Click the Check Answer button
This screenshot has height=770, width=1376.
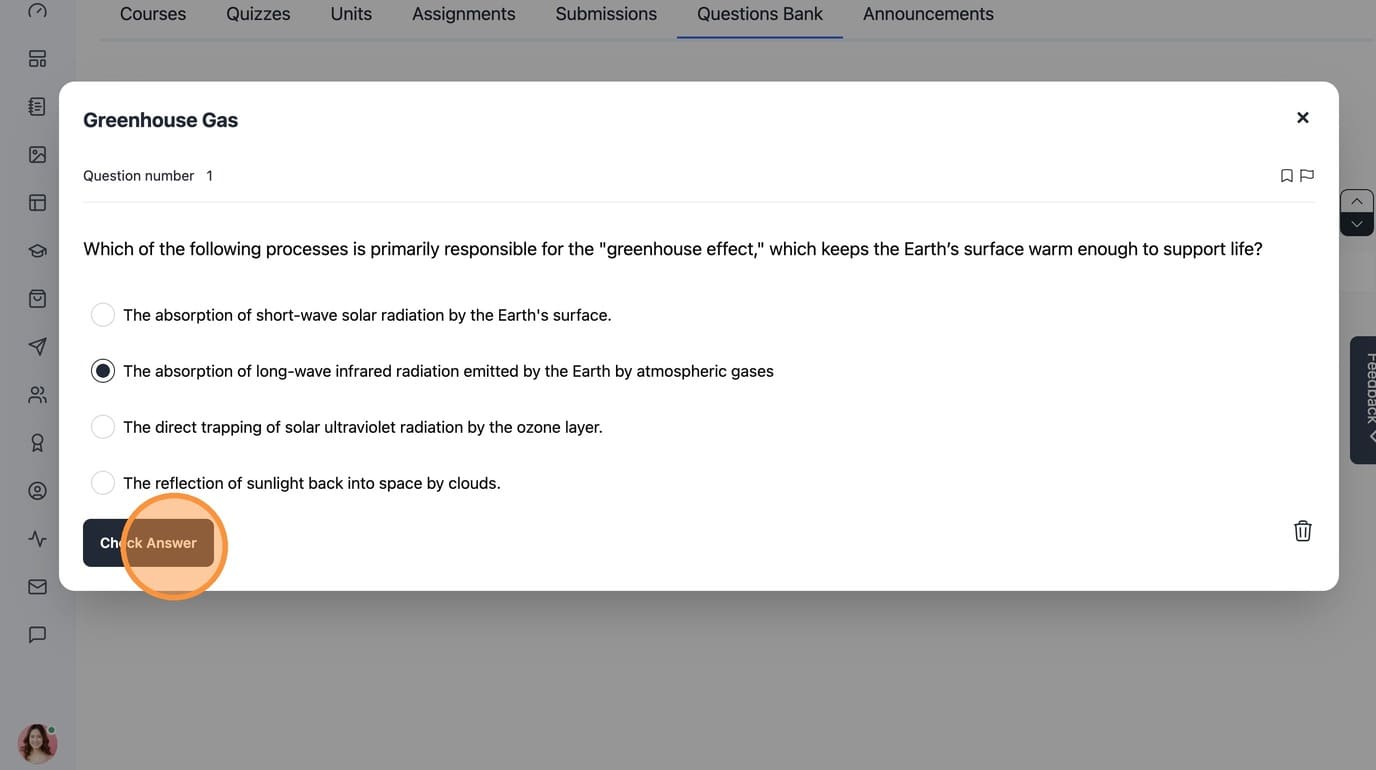click(x=148, y=543)
